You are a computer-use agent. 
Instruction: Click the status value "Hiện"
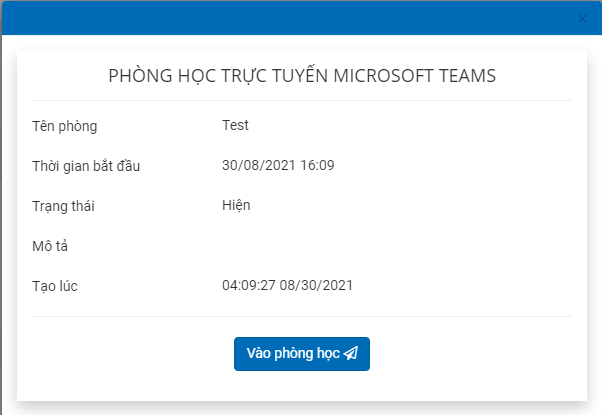click(x=236, y=205)
